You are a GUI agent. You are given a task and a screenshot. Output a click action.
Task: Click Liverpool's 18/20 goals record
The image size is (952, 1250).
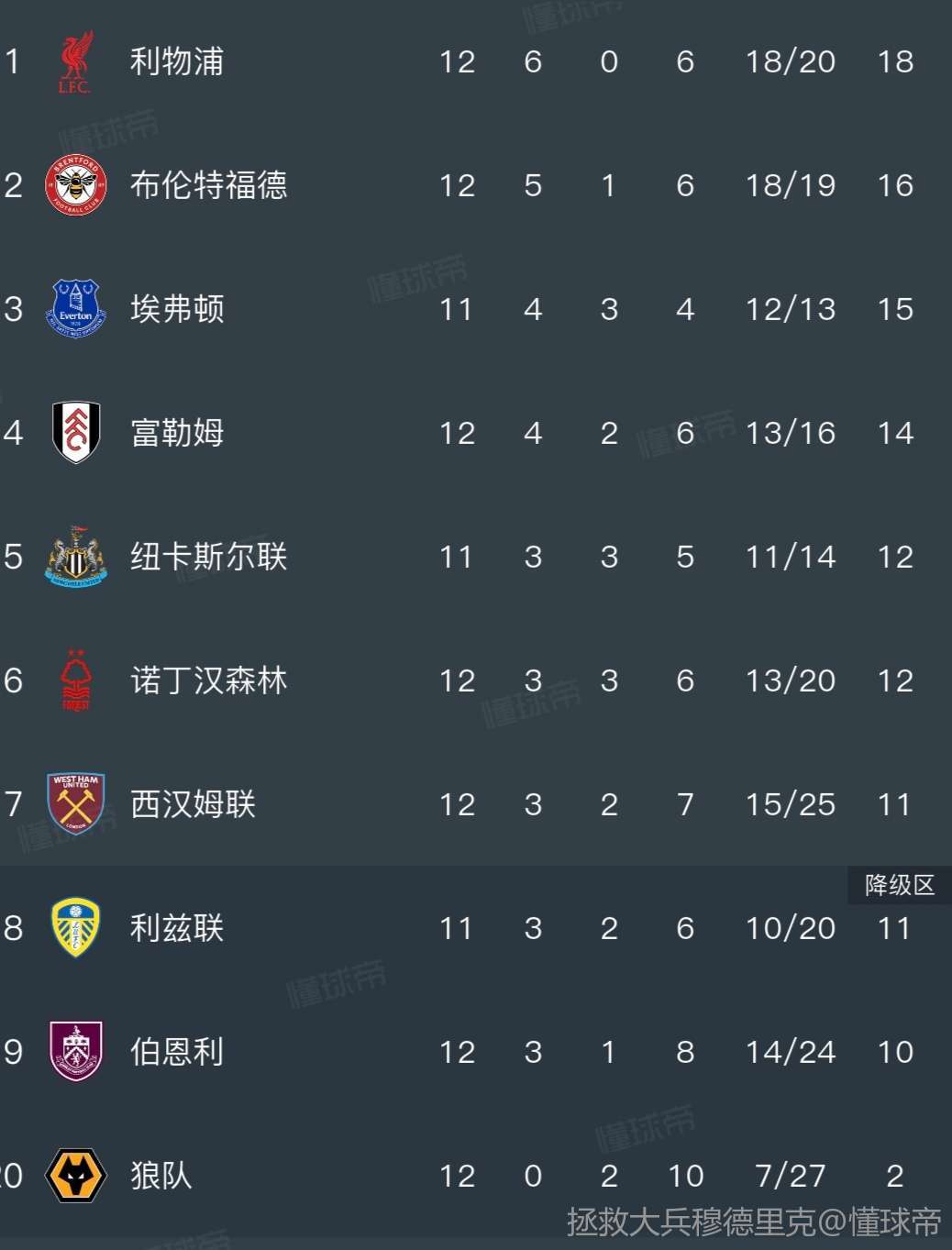pos(790,62)
